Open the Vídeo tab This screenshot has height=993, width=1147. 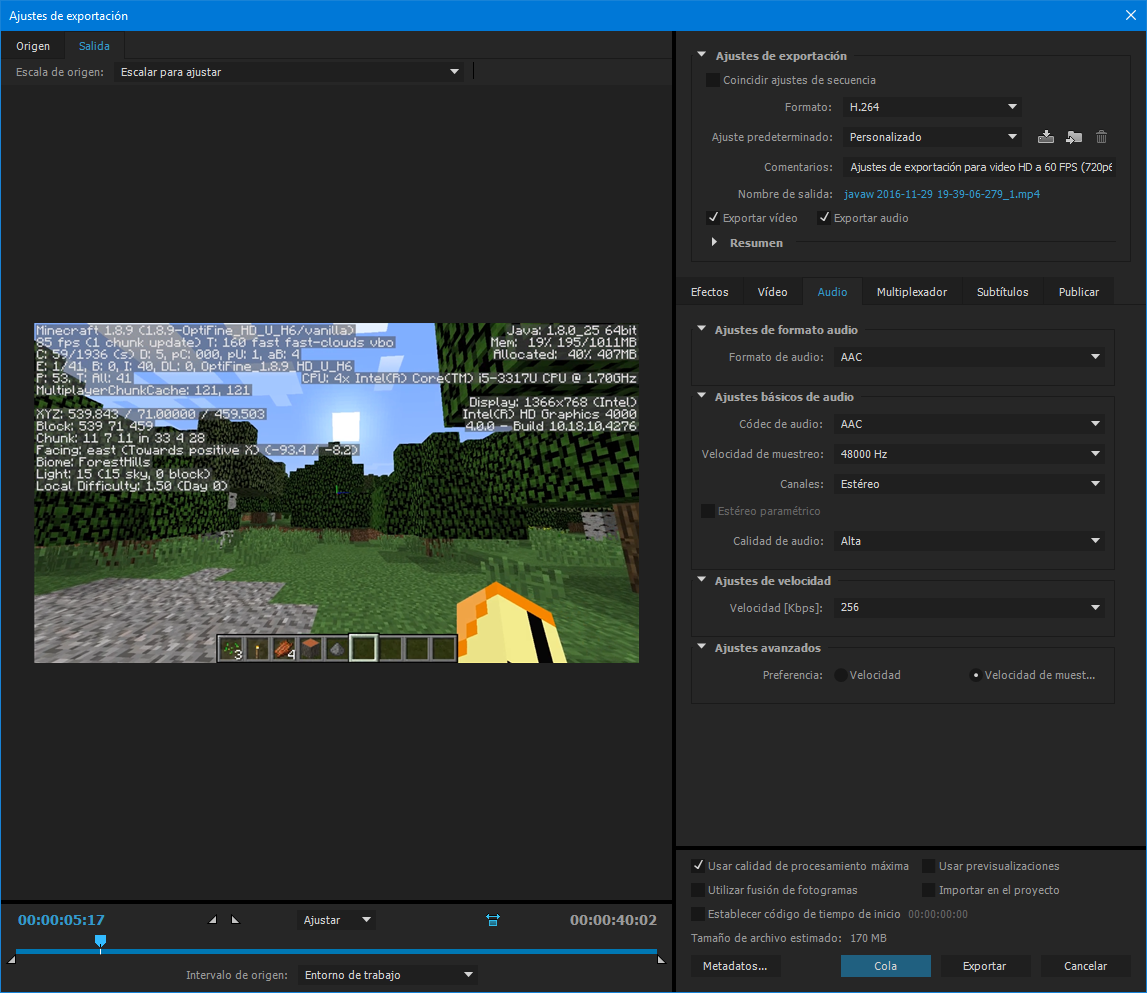[772, 292]
